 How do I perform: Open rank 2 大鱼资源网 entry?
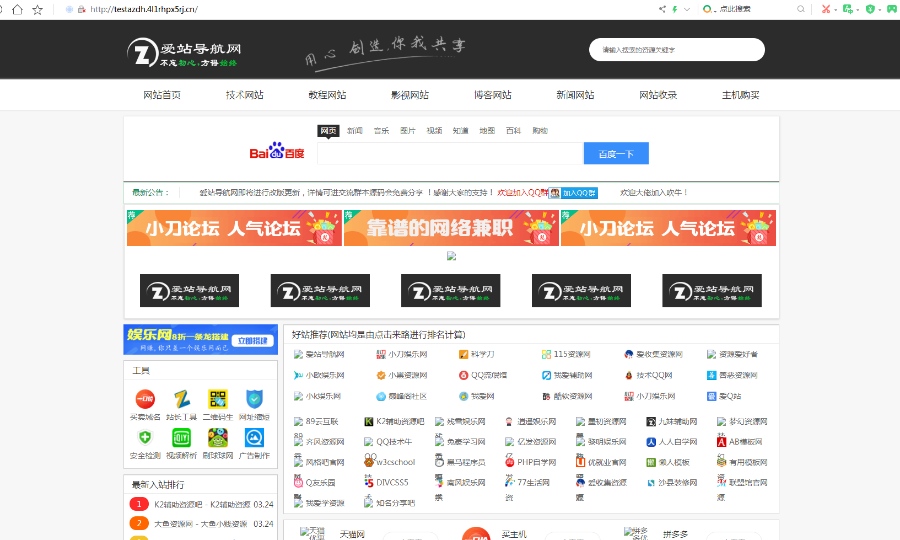coord(201,523)
